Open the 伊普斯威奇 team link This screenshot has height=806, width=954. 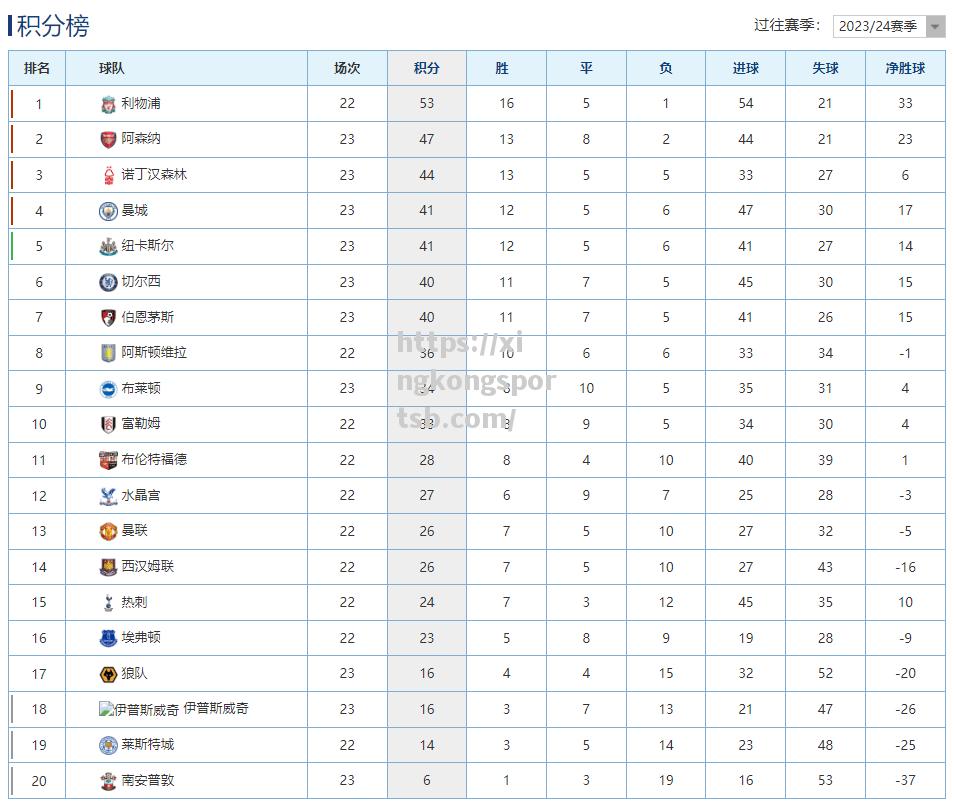click(x=216, y=709)
